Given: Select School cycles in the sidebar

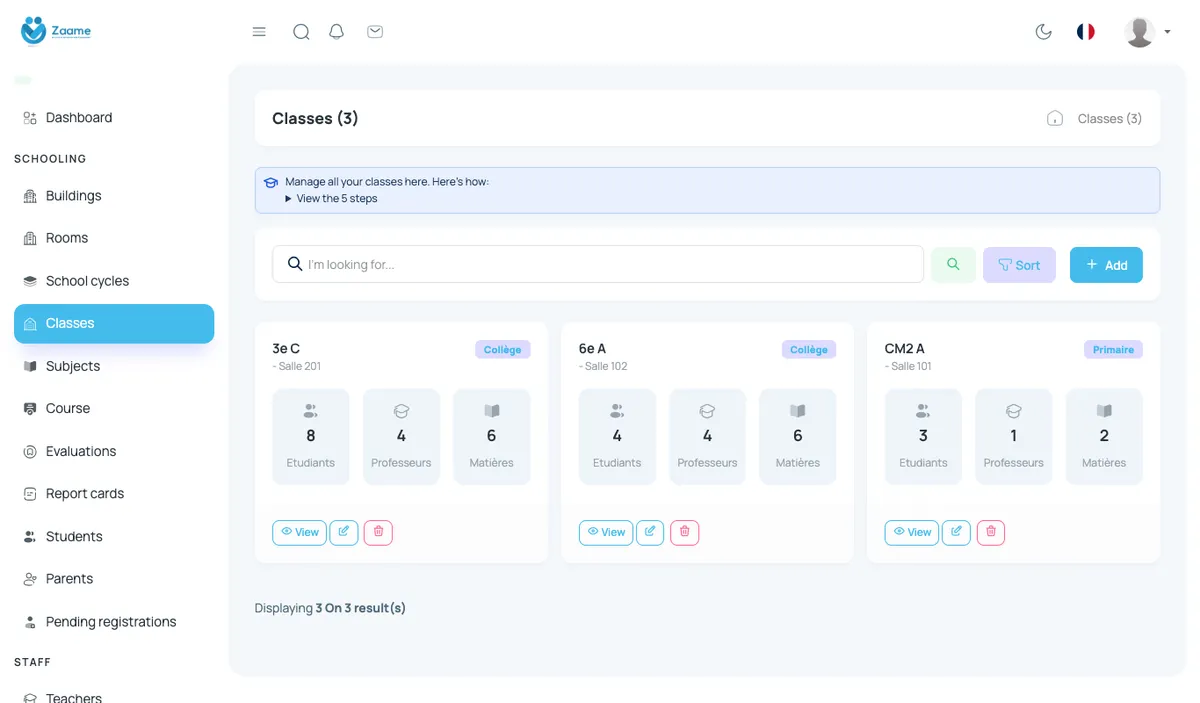Looking at the screenshot, I should pos(114,281).
